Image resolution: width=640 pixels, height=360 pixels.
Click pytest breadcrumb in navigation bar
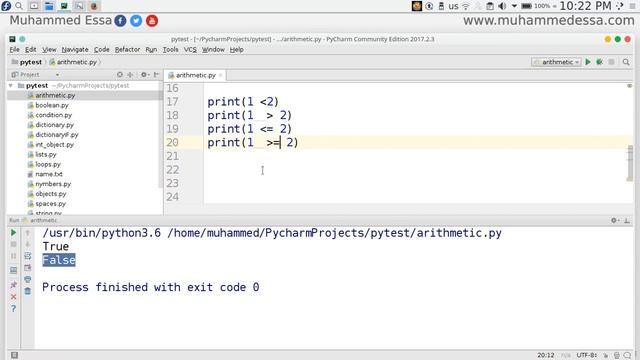tap(27, 62)
